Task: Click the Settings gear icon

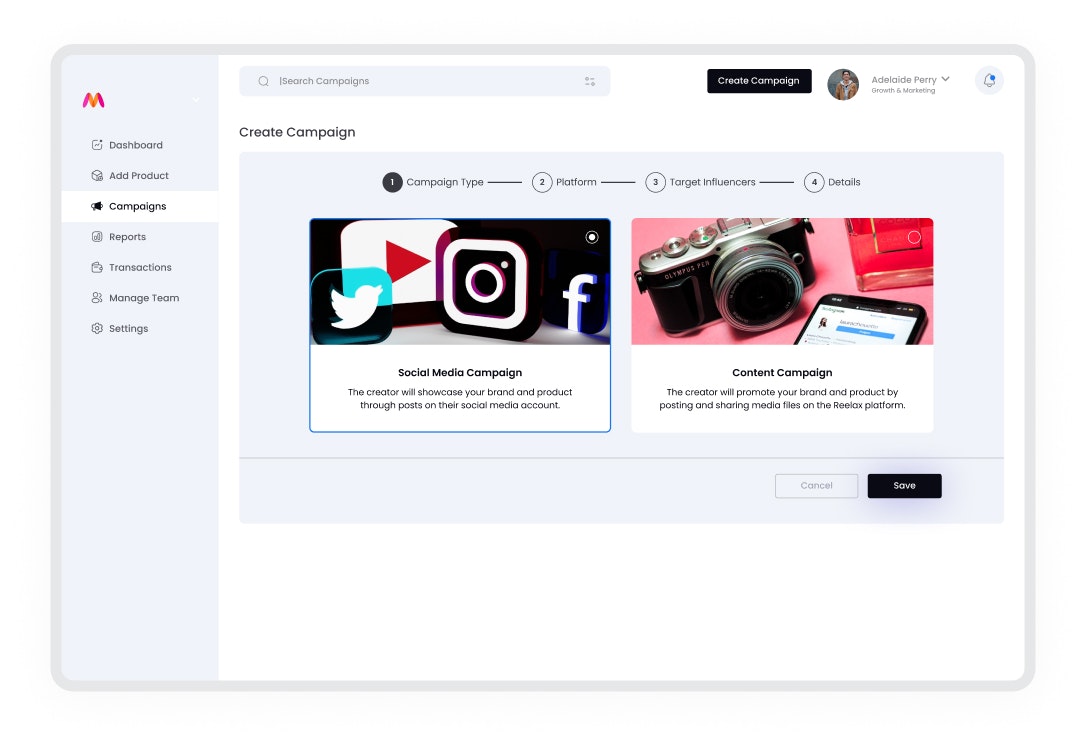Action: point(97,328)
